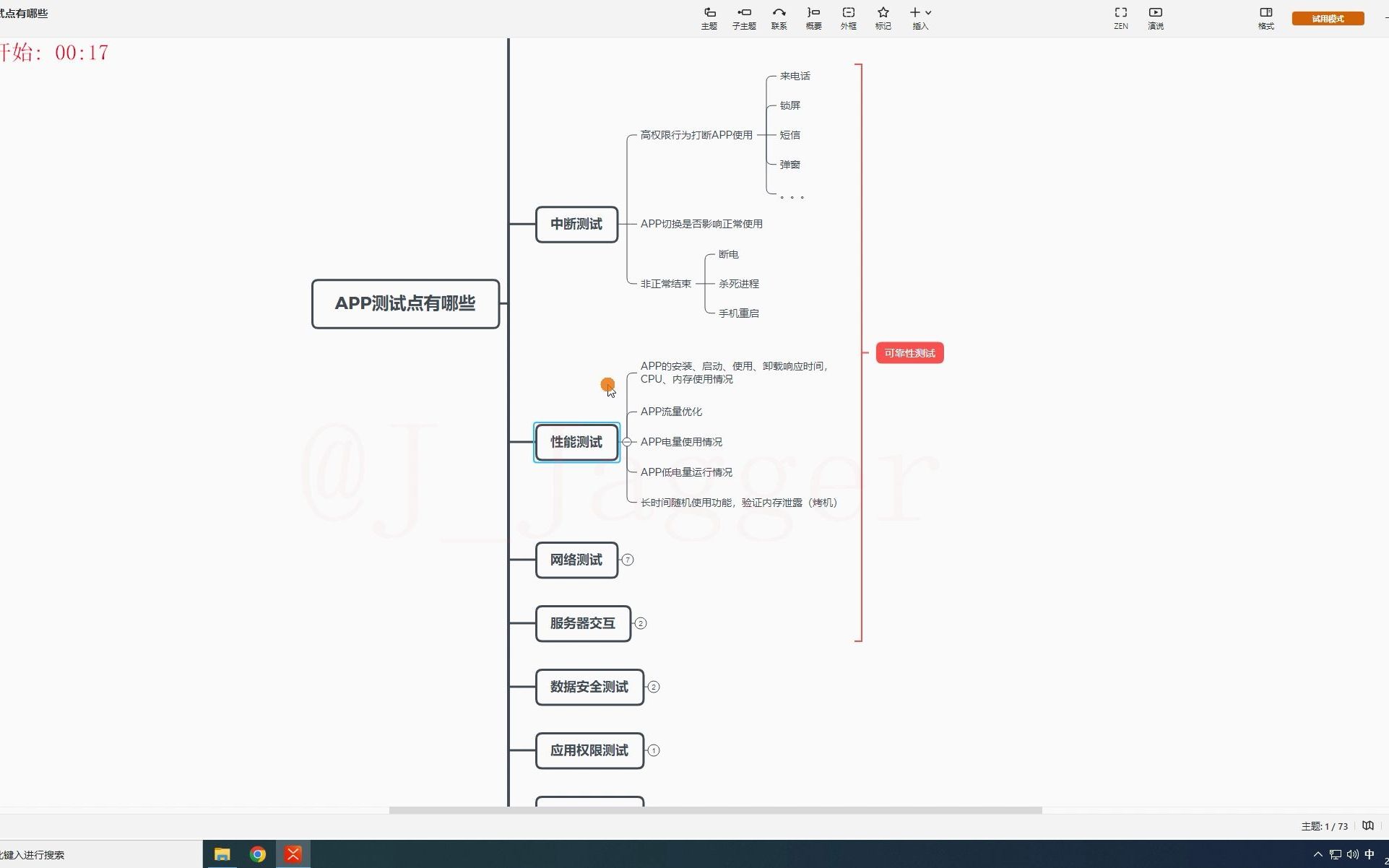Click the Windows search box
1389x868 pixels.
pyautogui.click(x=101, y=854)
